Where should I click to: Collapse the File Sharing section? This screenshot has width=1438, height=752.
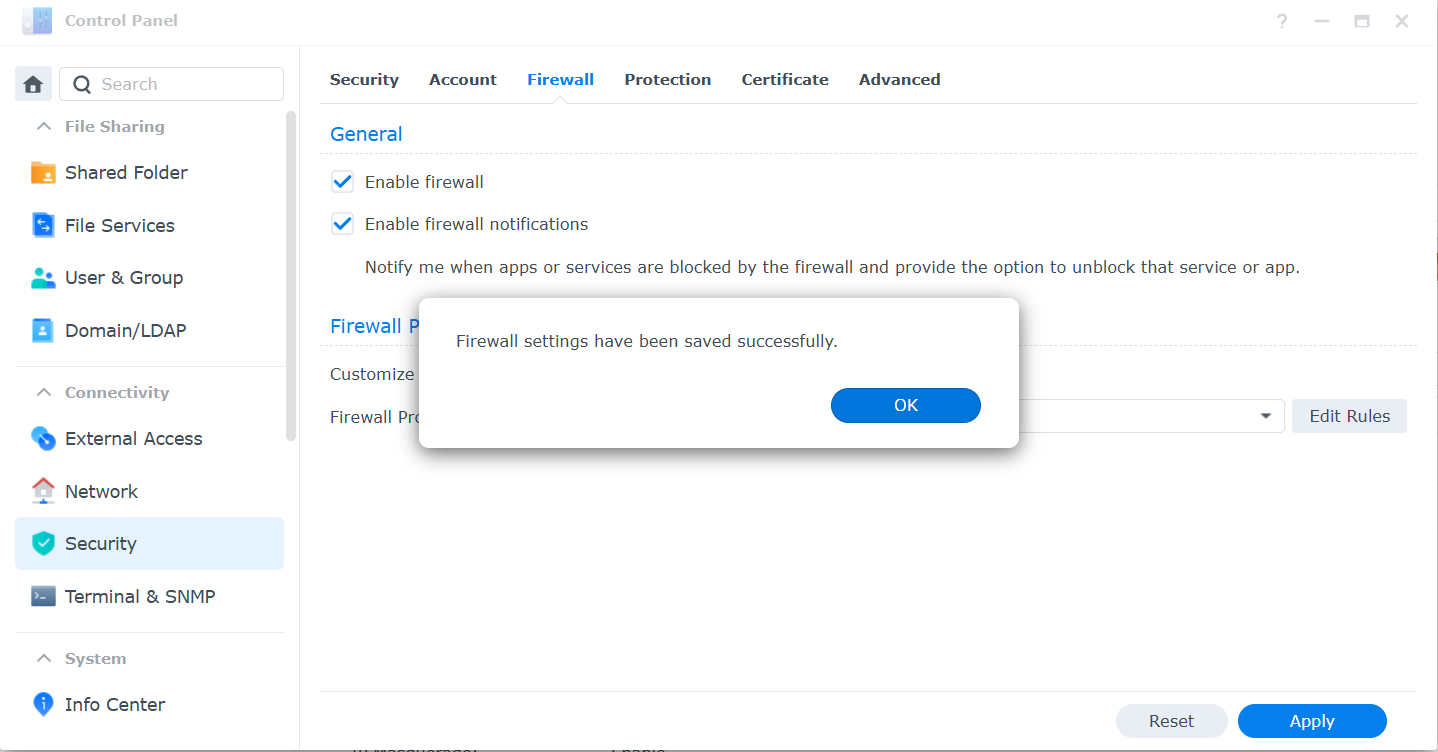point(43,126)
